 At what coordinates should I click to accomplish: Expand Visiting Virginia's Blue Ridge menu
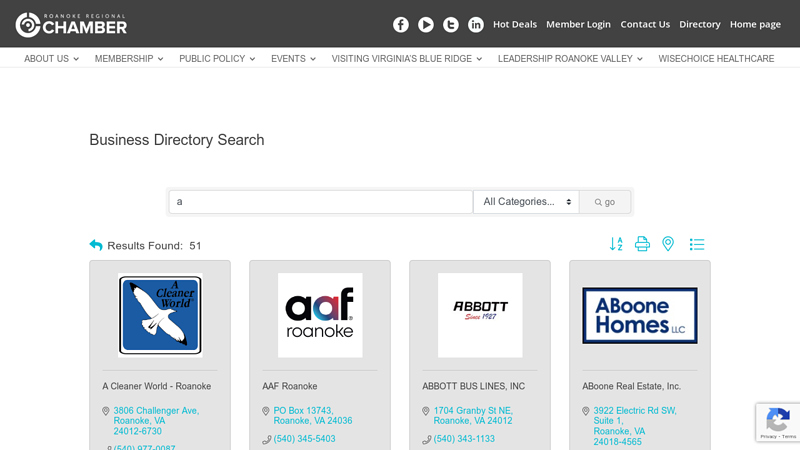tap(407, 59)
